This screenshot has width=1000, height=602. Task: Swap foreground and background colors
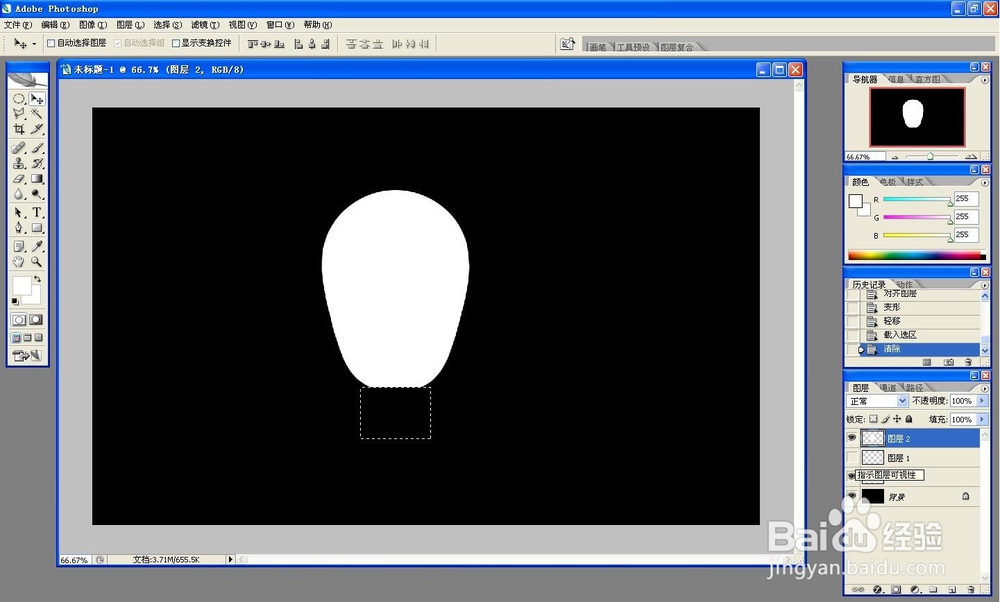pyautogui.click(x=38, y=279)
